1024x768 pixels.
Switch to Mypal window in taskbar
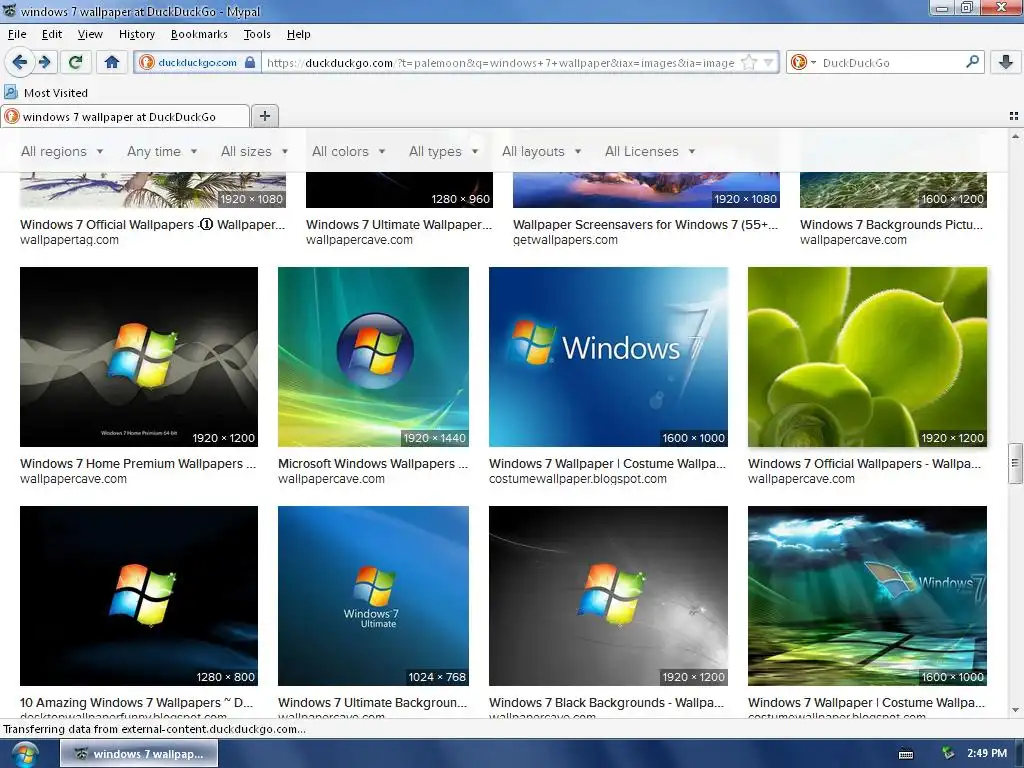click(139, 754)
